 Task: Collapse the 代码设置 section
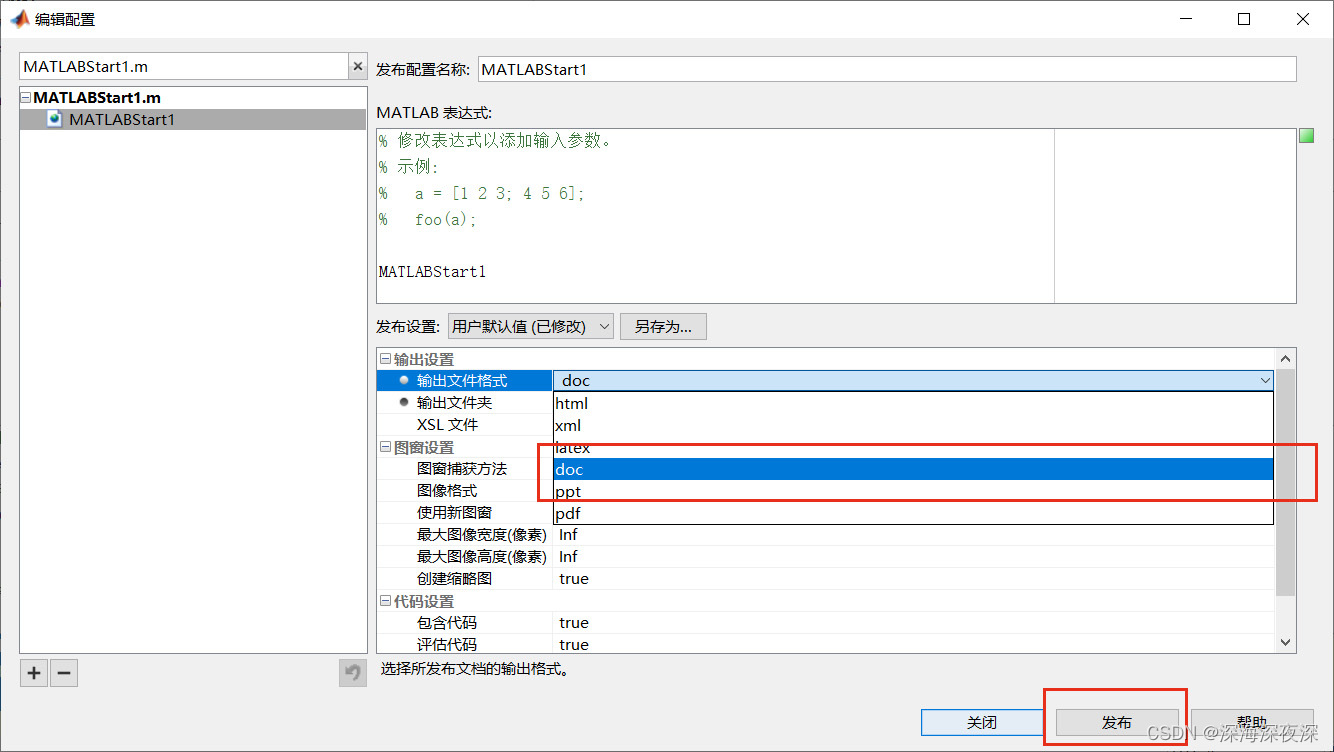(385, 601)
